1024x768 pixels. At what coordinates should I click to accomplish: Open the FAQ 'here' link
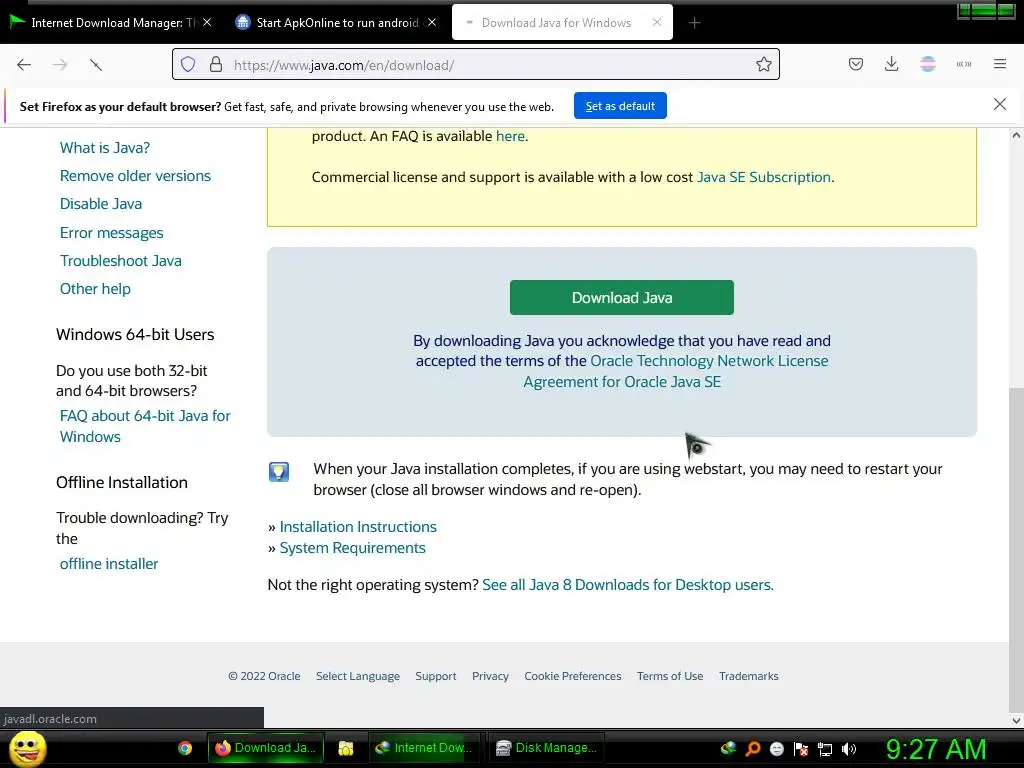[510, 136]
